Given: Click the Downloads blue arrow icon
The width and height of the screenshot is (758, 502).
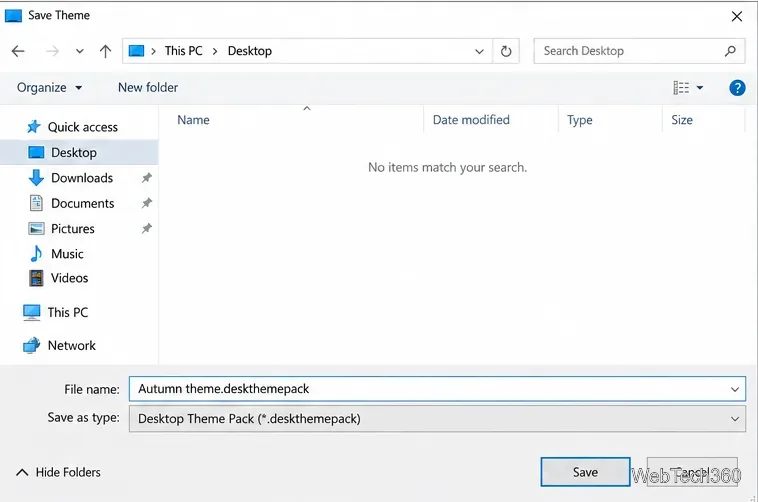Looking at the screenshot, I should 36,178.
